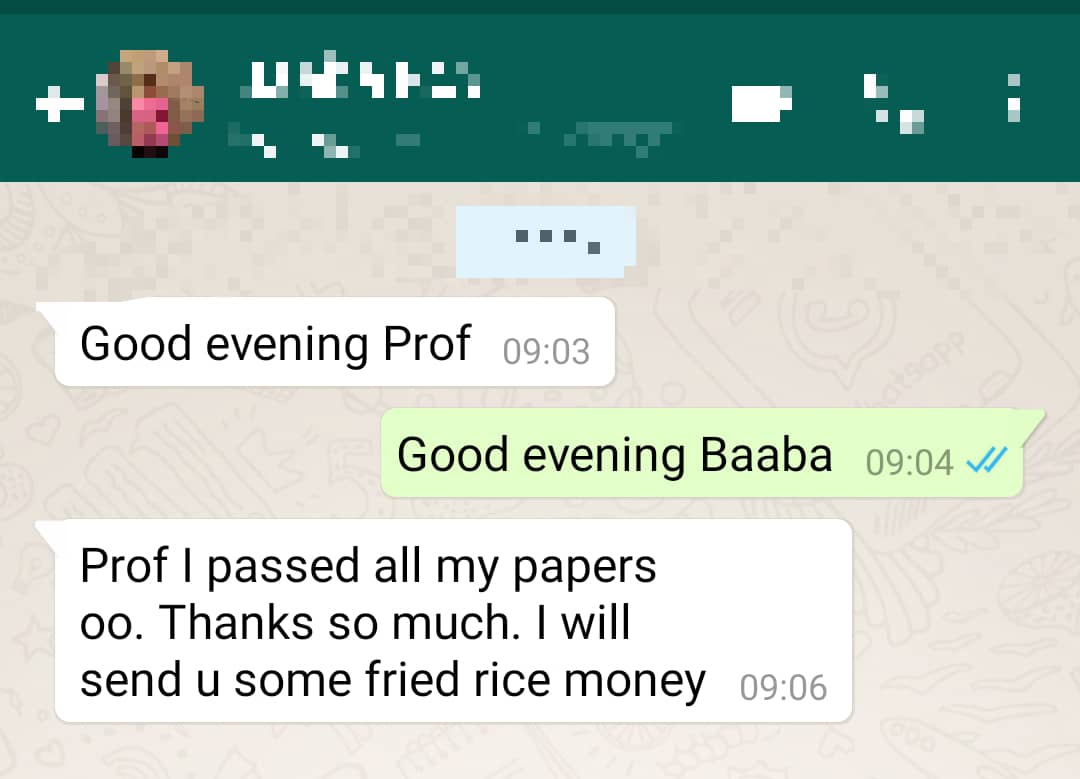Viewport: 1080px width, 779px height.
Task: Tap the back arrow in the header
Action: point(59,104)
